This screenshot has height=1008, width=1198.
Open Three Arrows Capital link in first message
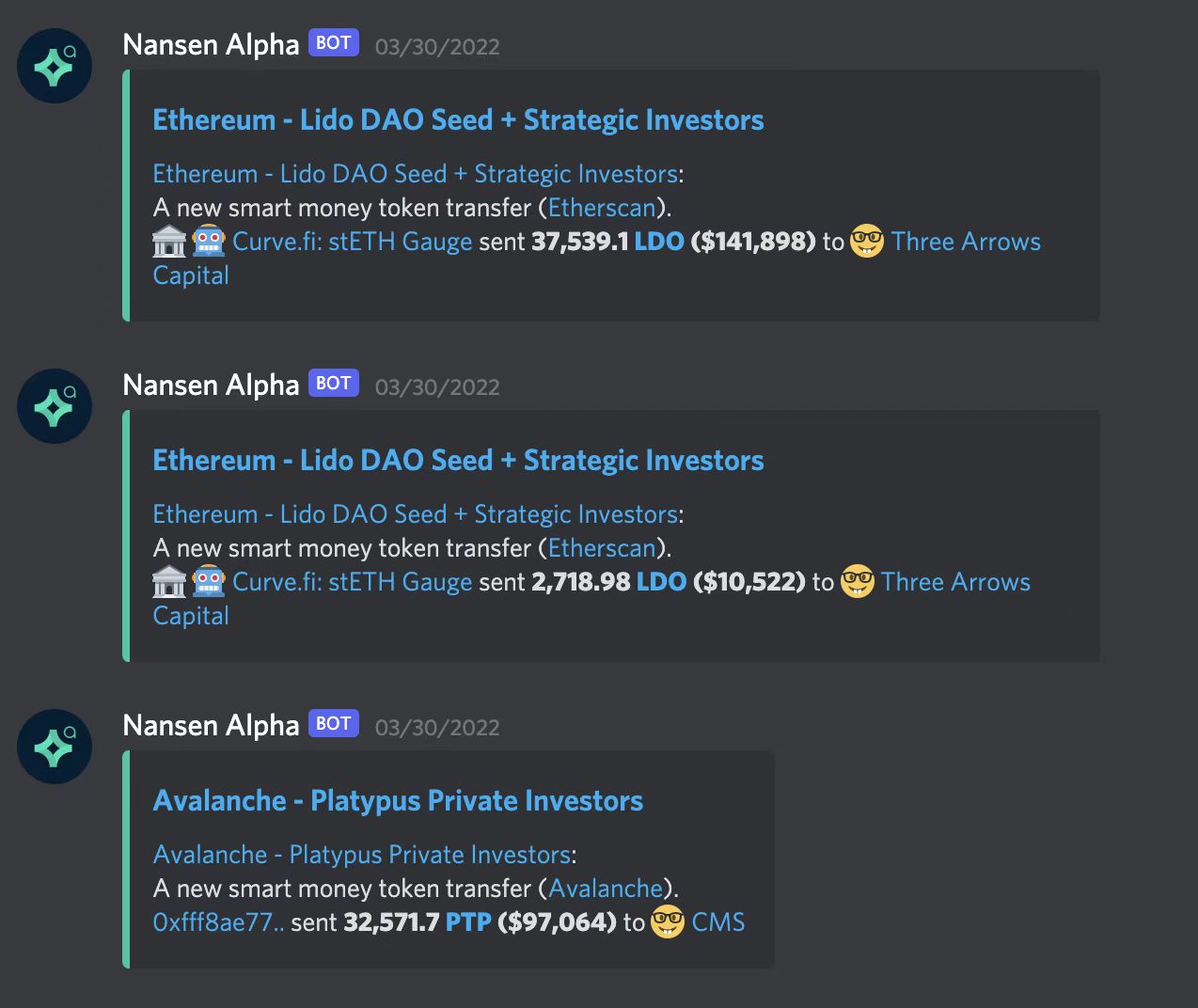click(966, 242)
